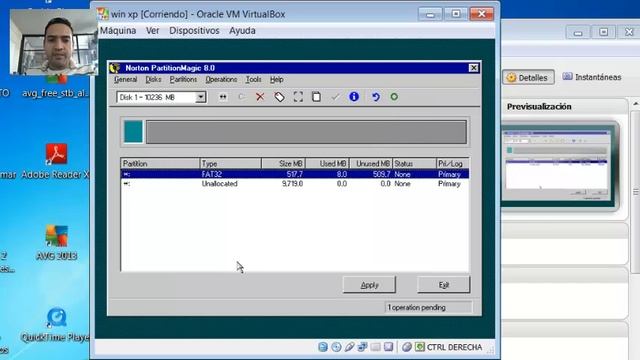Click the CTRL DERECHA host key label
The height and width of the screenshot is (360, 640).
coord(454,347)
